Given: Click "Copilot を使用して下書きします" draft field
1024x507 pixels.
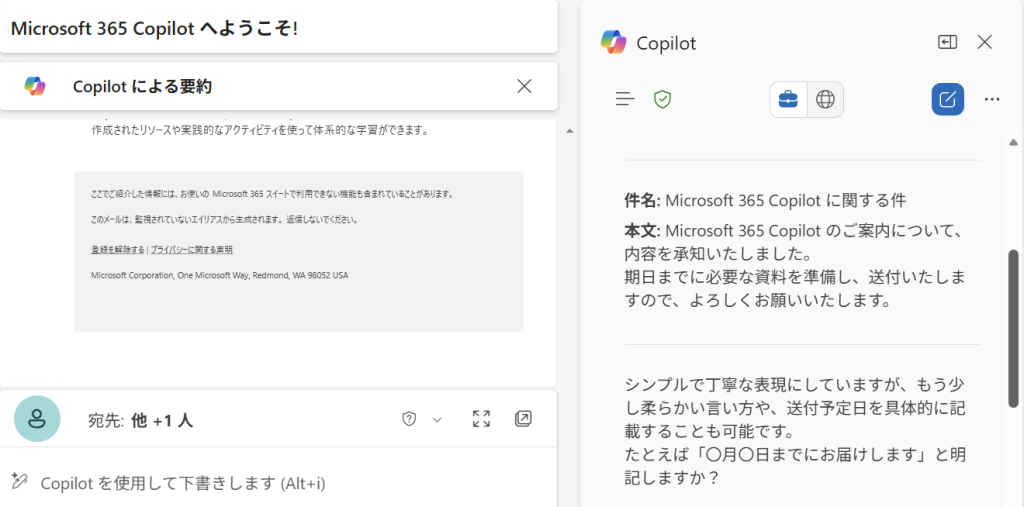Looking at the screenshot, I should (182, 483).
